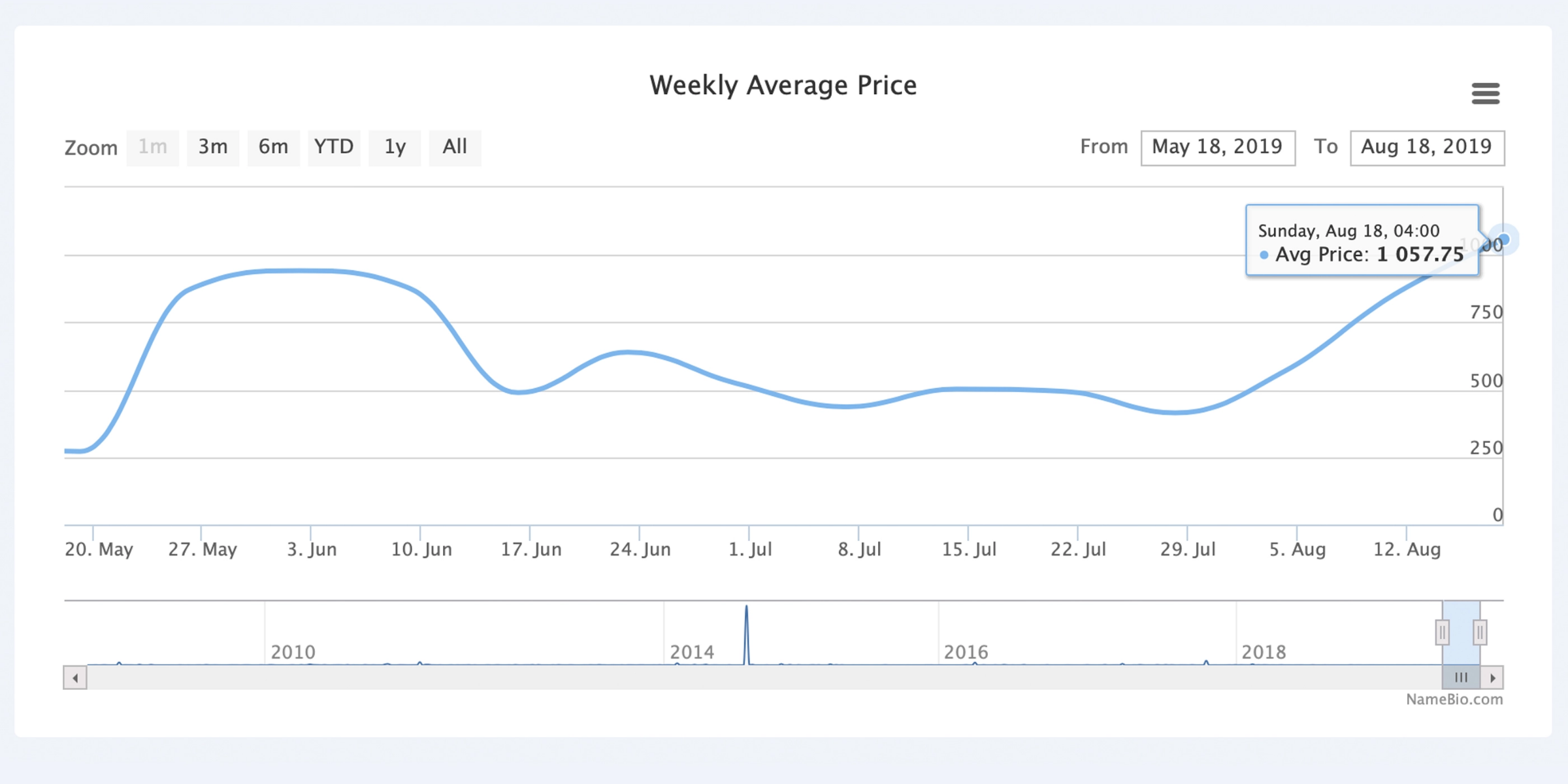Show All data range
Viewport: 1568px width, 784px height.
tap(455, 147)
